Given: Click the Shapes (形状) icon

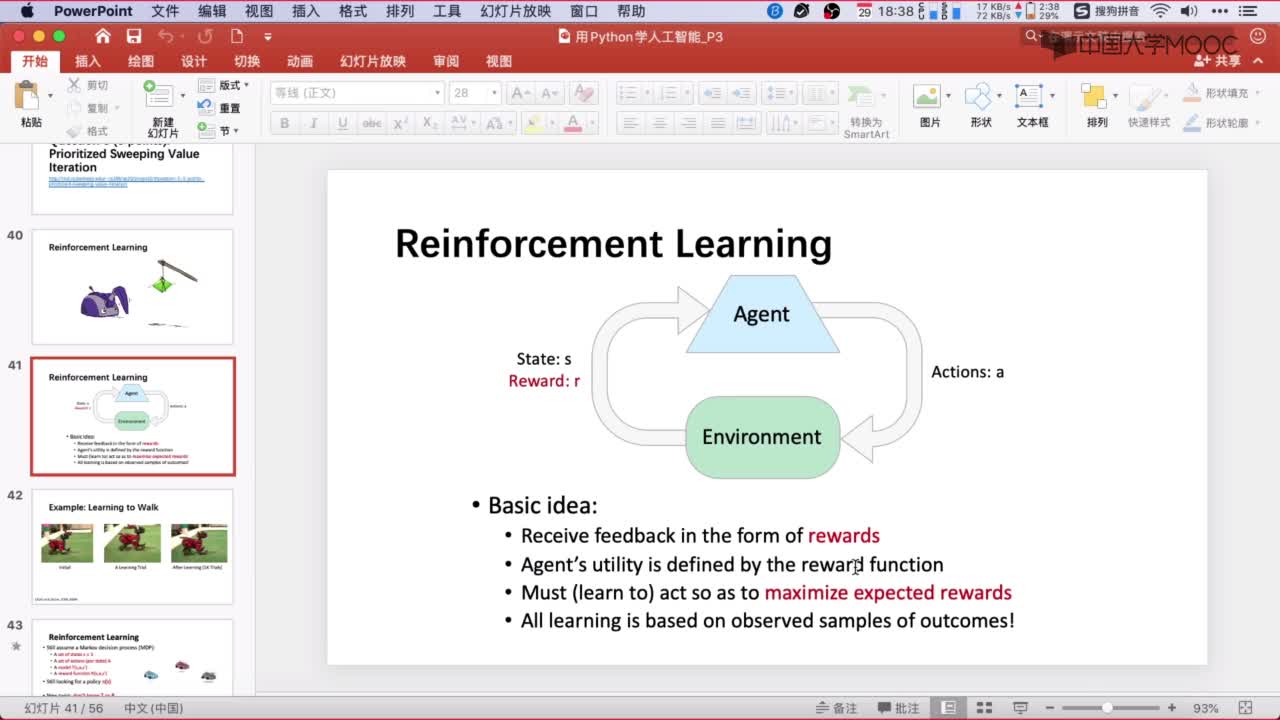Looking at the screenshot, I should (977, 97).
